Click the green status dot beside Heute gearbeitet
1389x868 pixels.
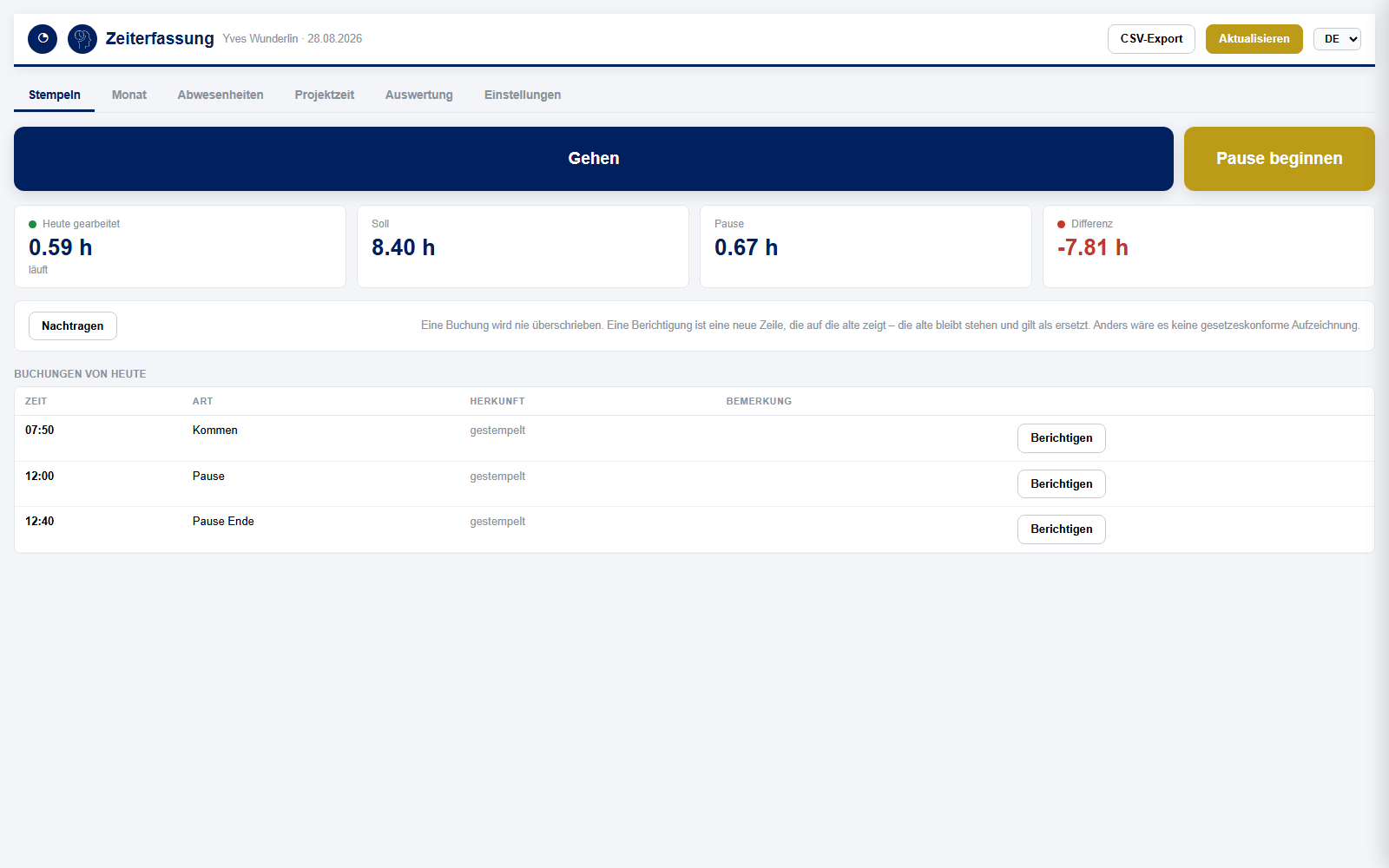[x=33, y=224]
